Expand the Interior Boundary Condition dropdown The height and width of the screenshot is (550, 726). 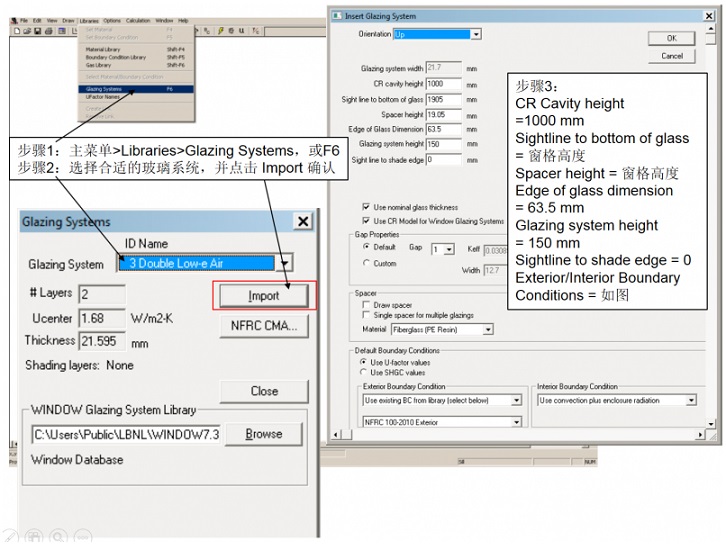(x=690, y=400)
